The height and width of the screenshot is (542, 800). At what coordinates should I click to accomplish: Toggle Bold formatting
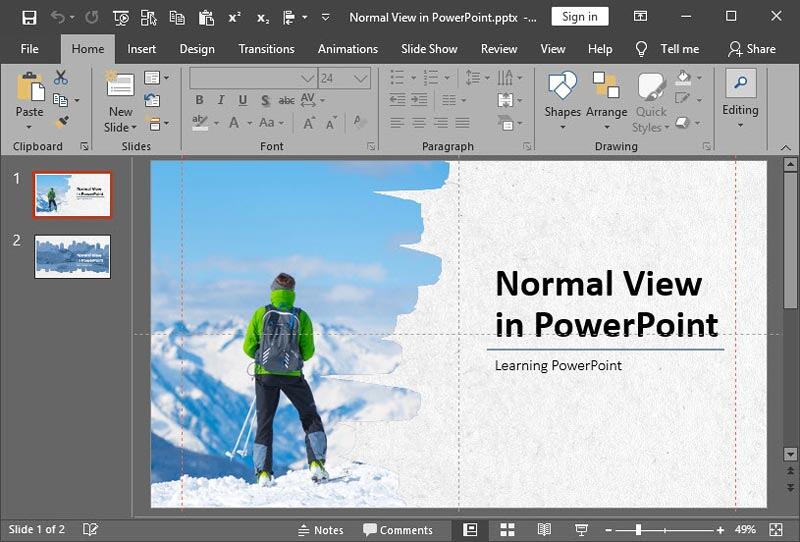click(x=199, y=100)
